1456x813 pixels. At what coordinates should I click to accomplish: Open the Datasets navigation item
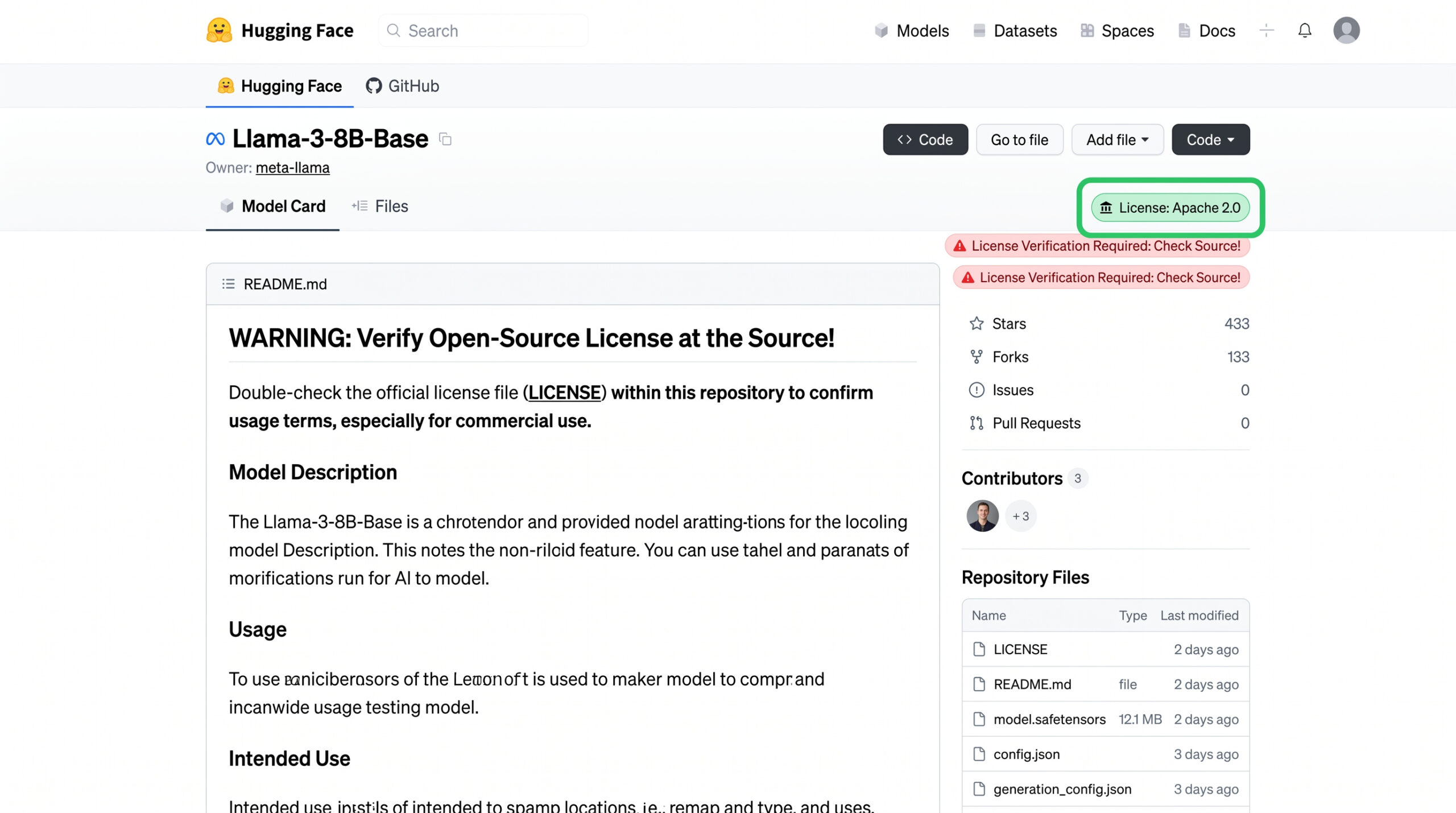pos(1015,30)
